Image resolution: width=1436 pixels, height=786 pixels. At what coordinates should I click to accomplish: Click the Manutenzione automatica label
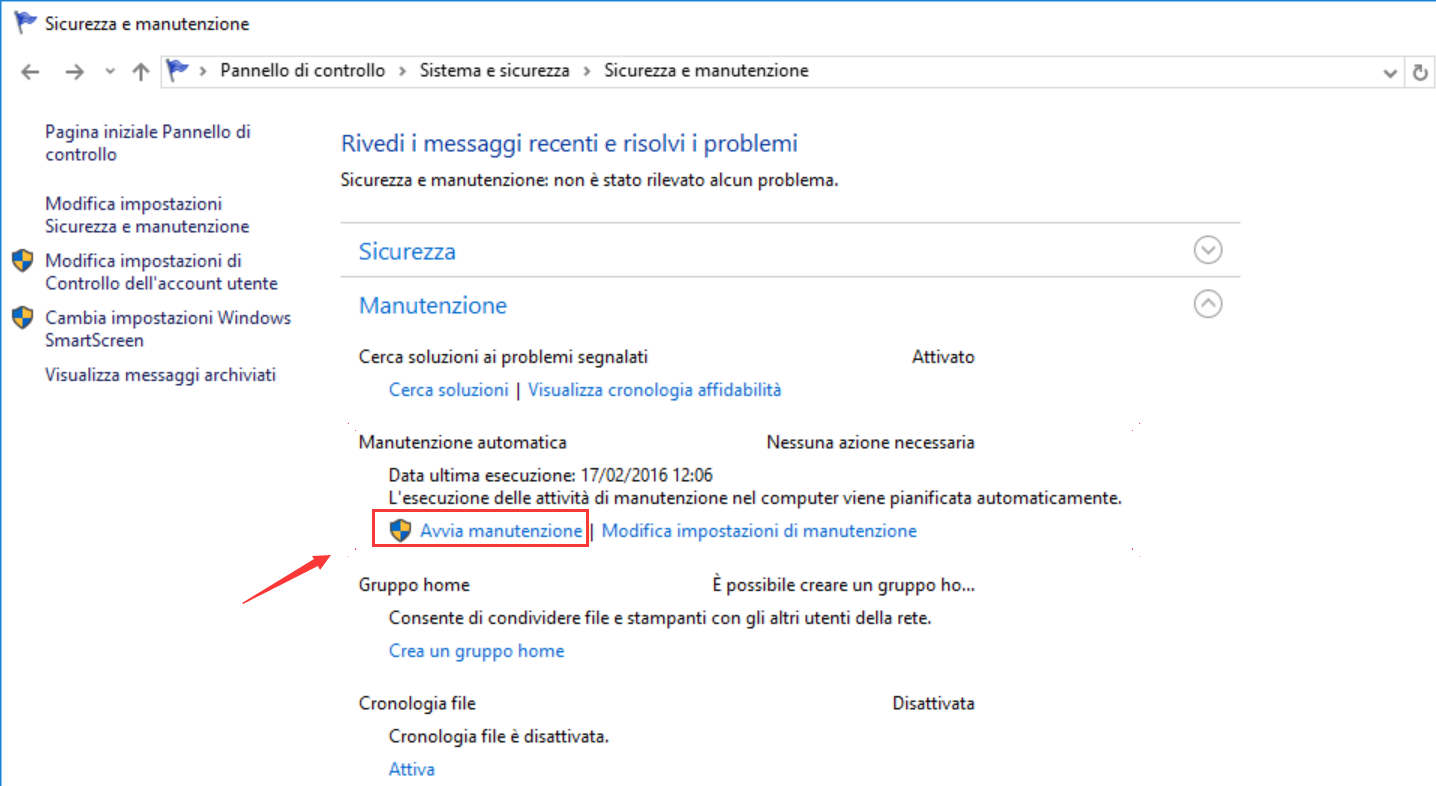click(463, 442)
